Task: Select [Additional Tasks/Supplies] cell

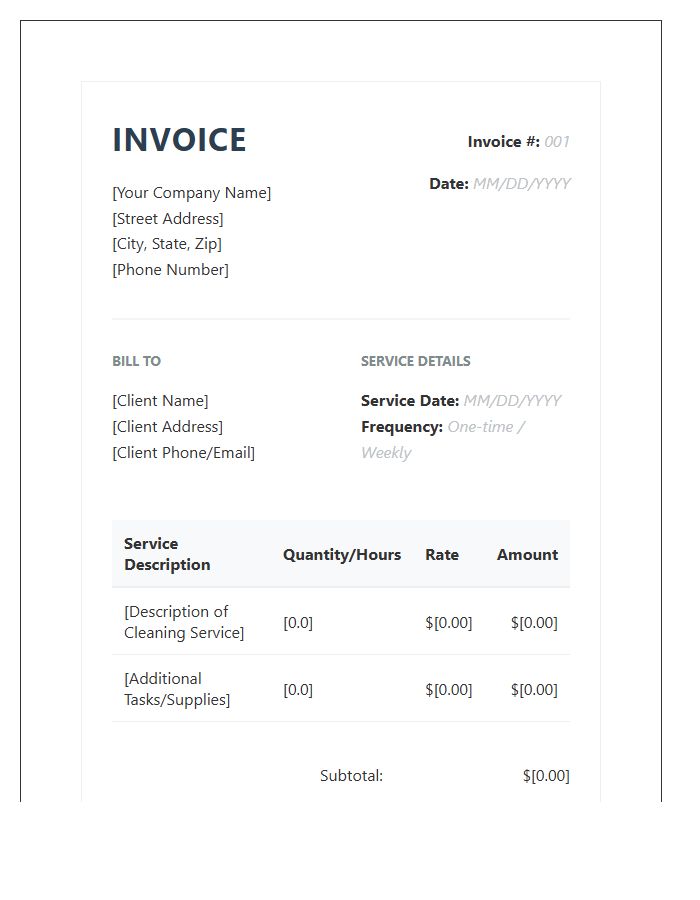Action: (x=177, y=689)
